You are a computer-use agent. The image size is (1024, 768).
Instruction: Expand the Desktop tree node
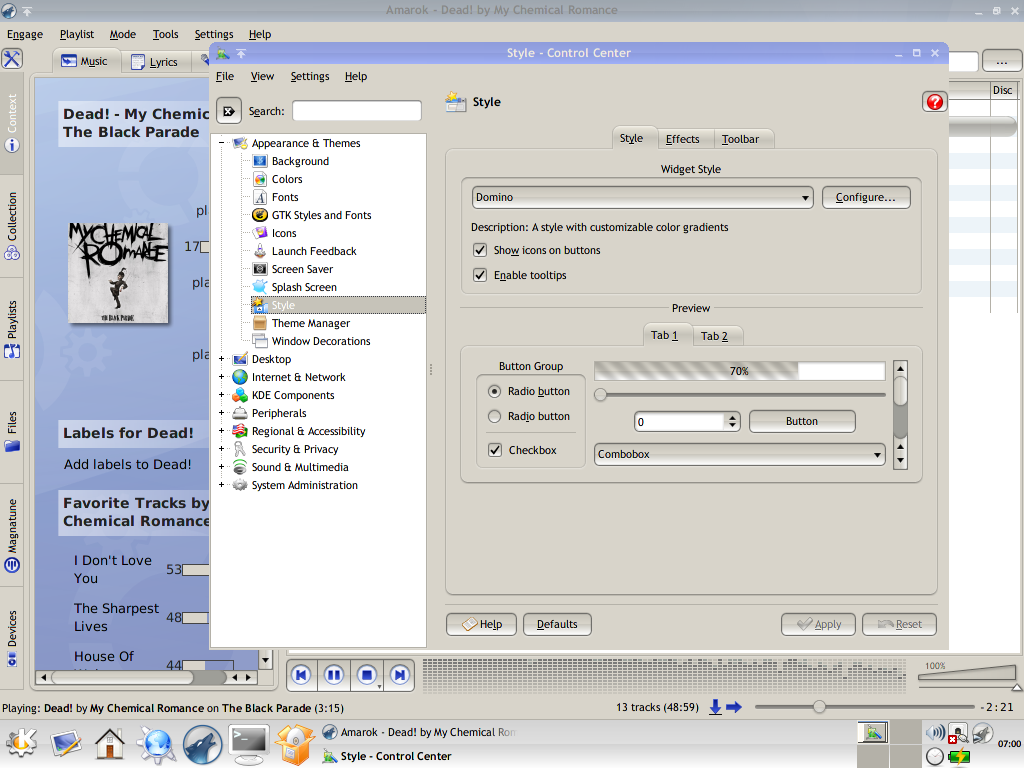point(221,359)
